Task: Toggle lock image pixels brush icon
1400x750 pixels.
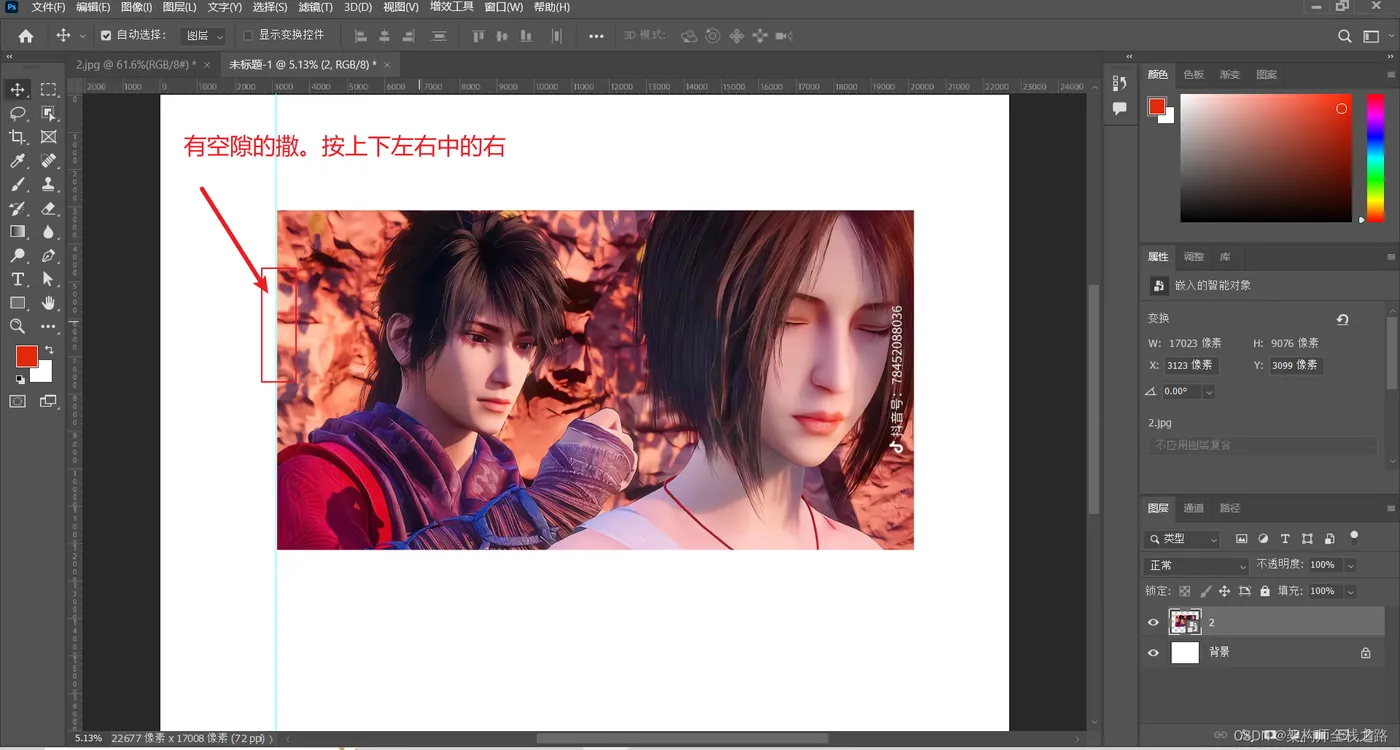Action: tap(1205, 591)
